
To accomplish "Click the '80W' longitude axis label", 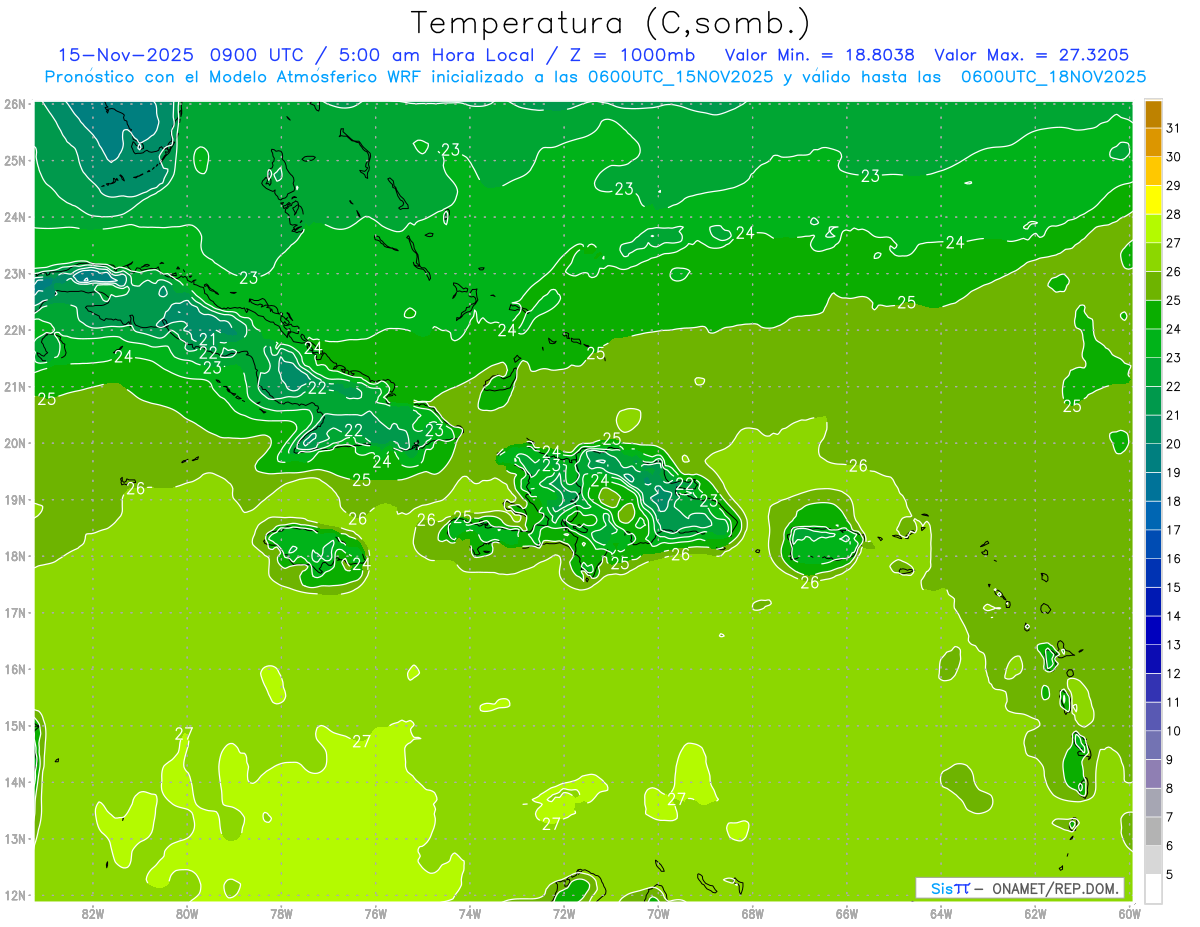I will (x=187, y=913).
